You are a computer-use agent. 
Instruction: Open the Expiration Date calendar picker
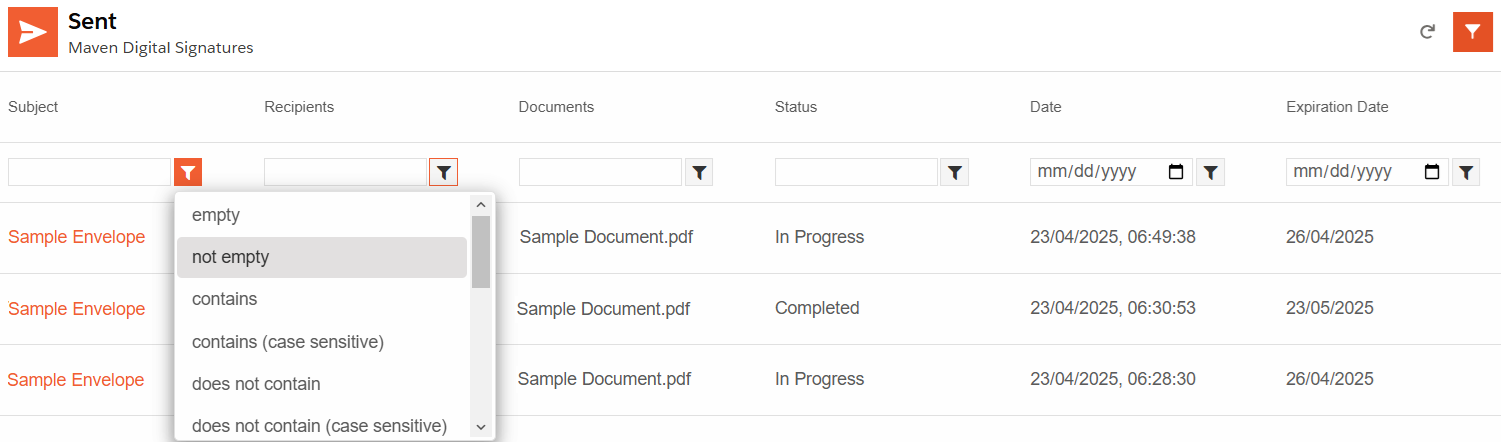point(1432,172)
